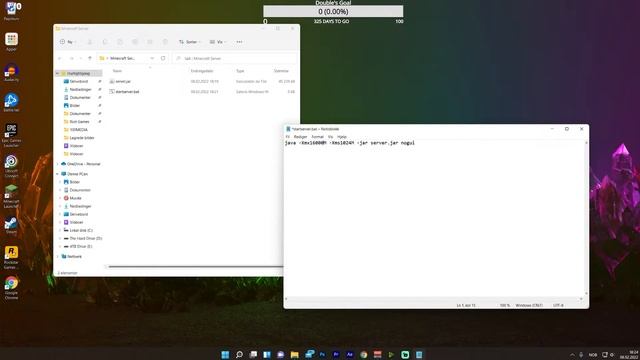Click the Share icon in Explorer toolbar
Viewport: 640px width, 360px height.
click(x=150, y=42)
